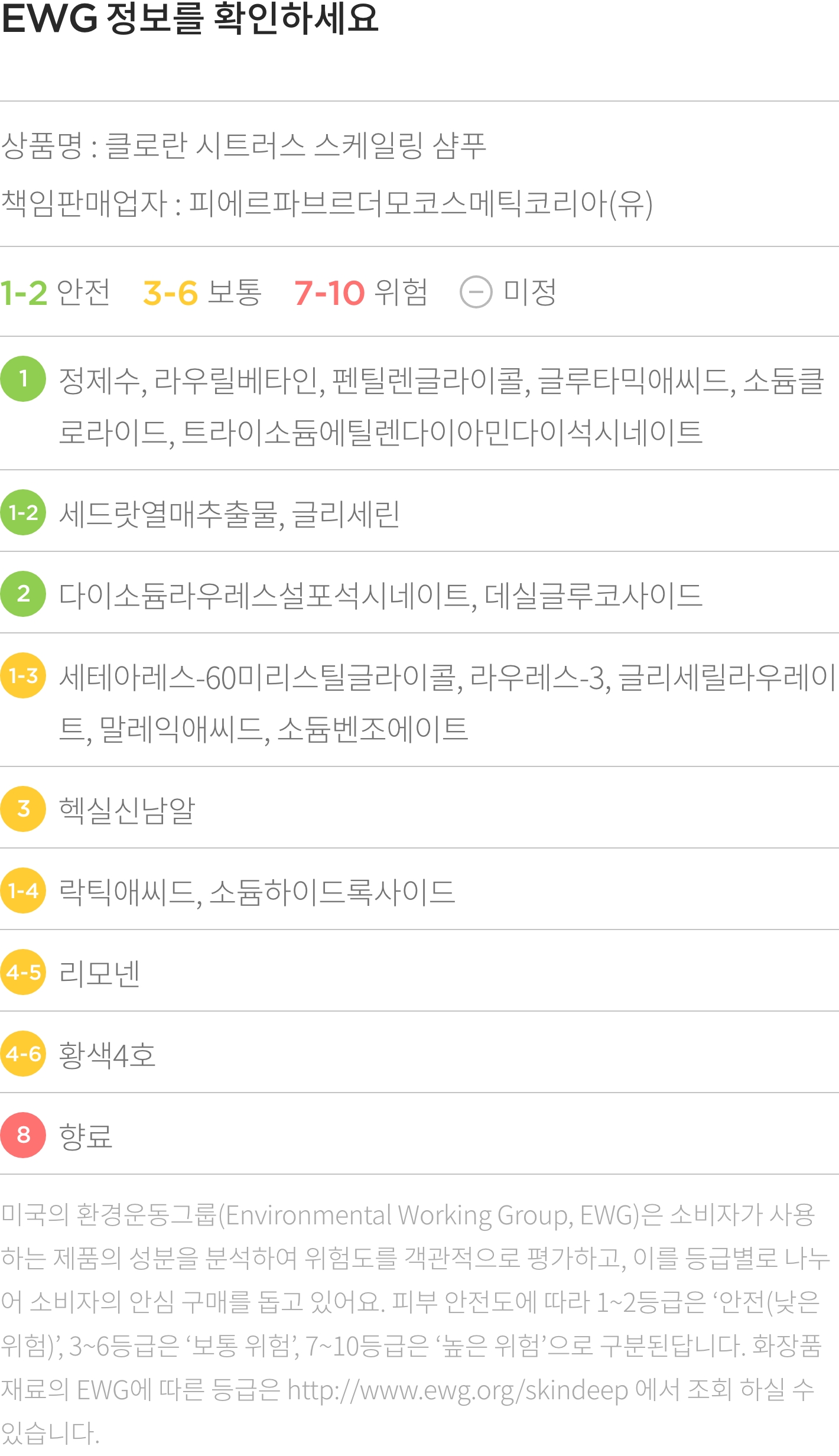Click the green grade 1 badge

23,379
